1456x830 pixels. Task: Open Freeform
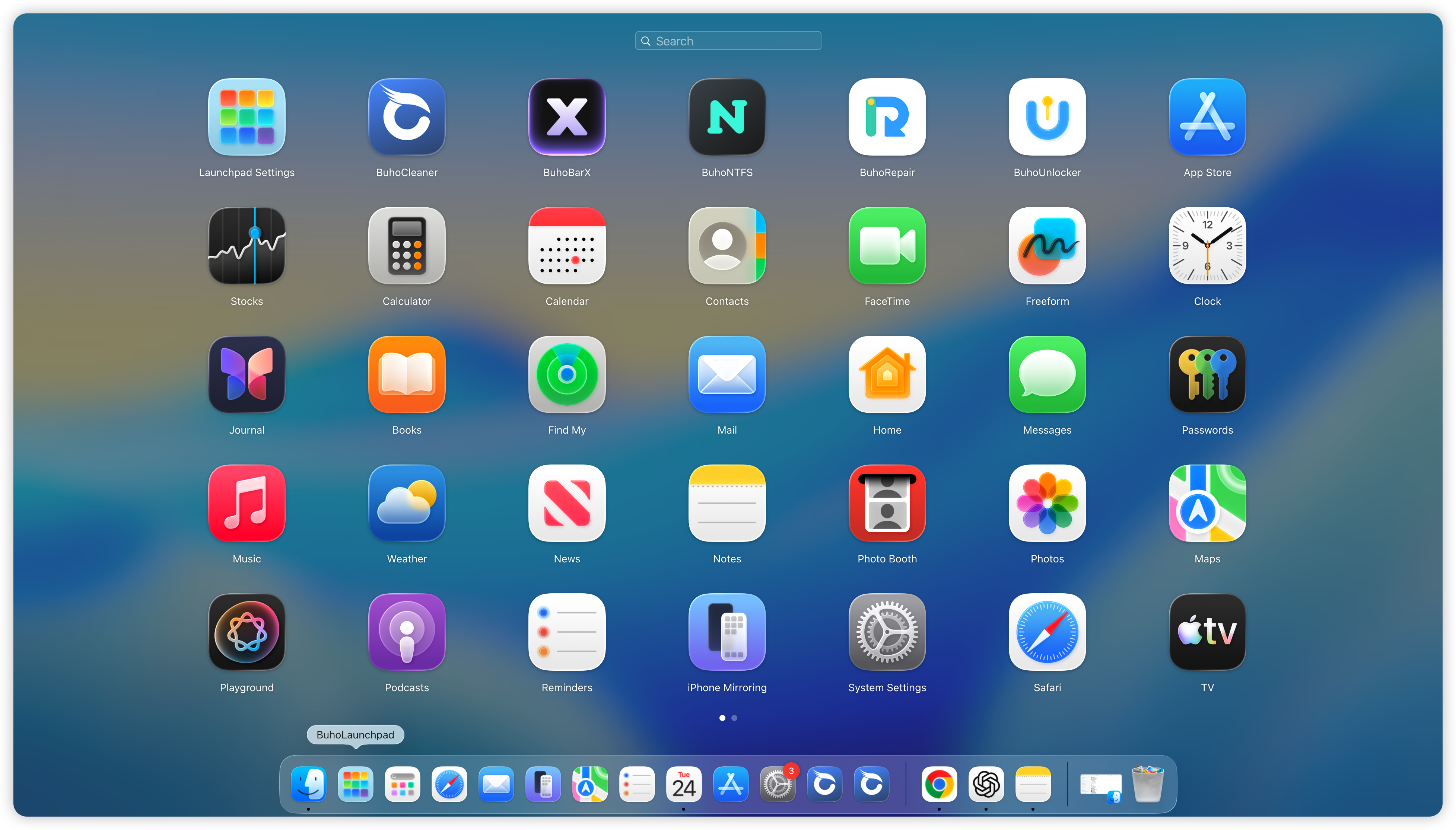(x=1048, y=246)
